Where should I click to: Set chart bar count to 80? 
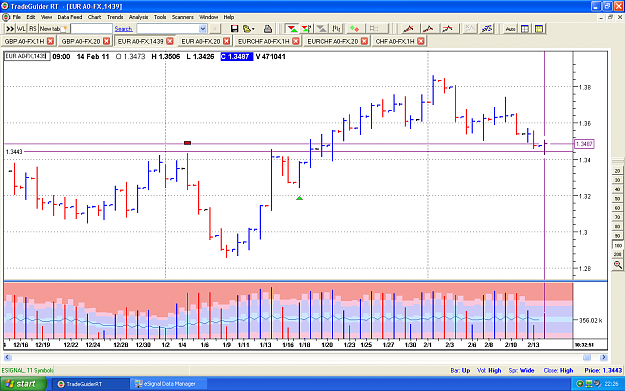(617, 226)
